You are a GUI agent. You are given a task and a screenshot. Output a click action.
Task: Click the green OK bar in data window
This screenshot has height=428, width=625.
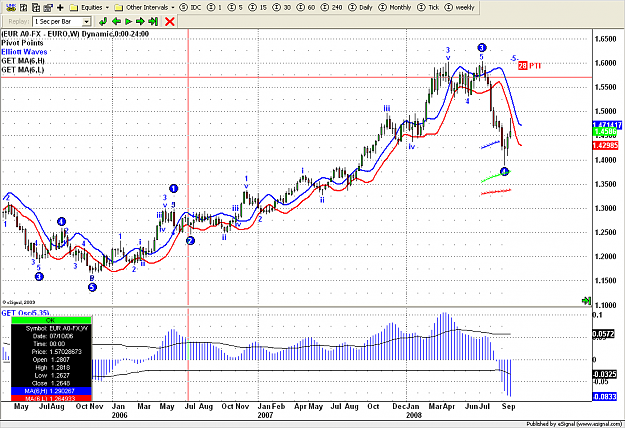(51, 320)
